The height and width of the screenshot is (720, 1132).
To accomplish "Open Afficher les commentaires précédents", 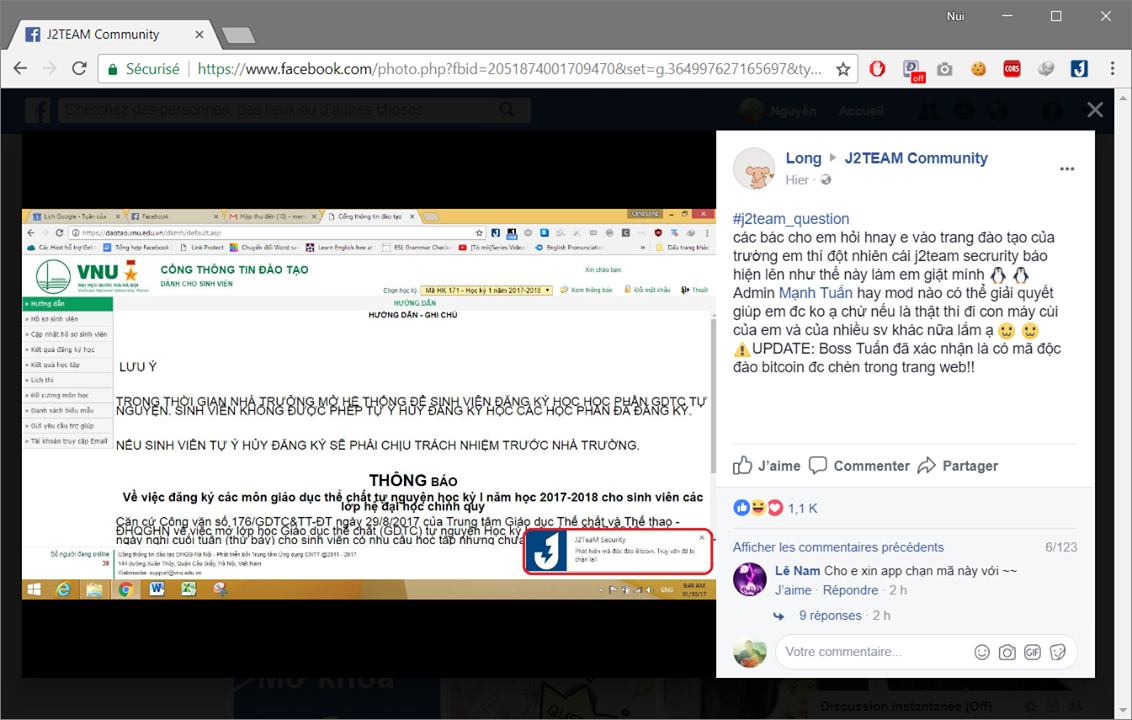I will click(x=838, y=547).
